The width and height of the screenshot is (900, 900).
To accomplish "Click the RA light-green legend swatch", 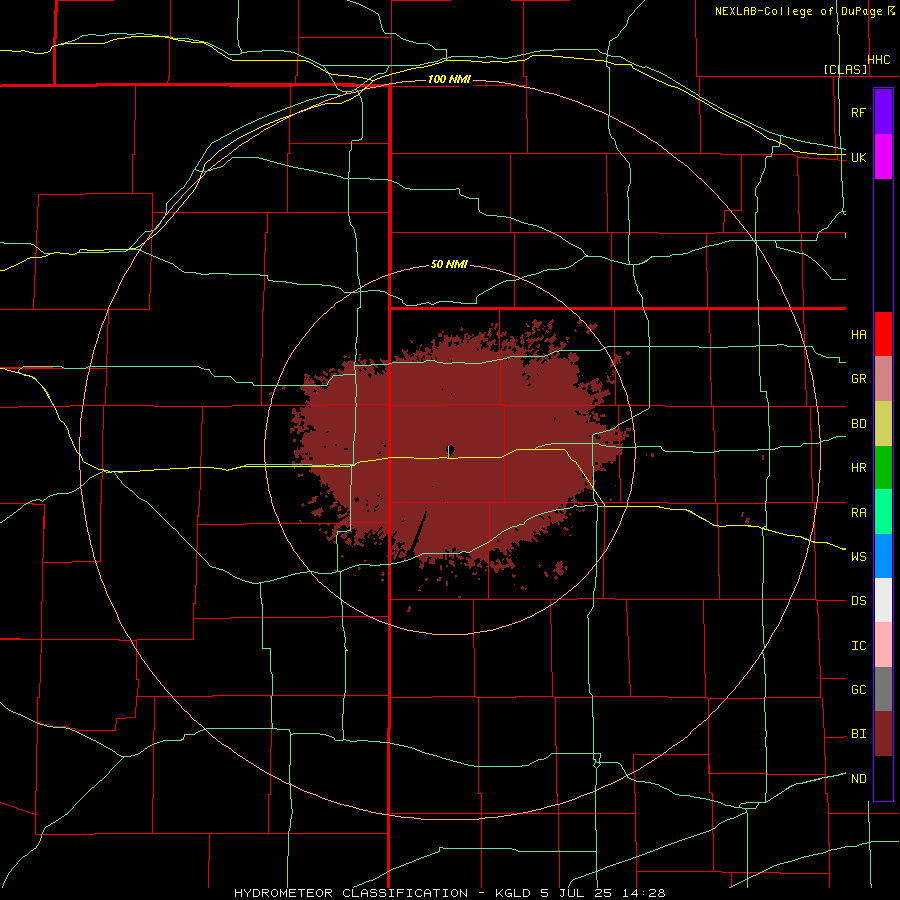I will point(883,512).
